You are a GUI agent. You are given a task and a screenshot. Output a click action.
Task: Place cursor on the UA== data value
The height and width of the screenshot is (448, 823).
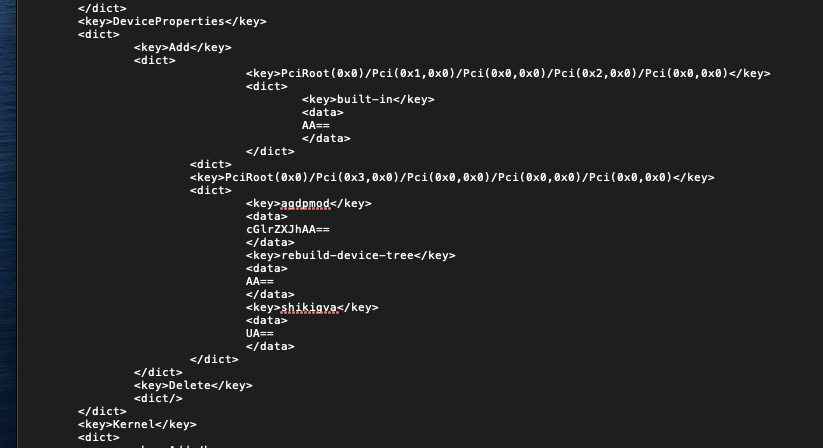(x=259, y=333)
